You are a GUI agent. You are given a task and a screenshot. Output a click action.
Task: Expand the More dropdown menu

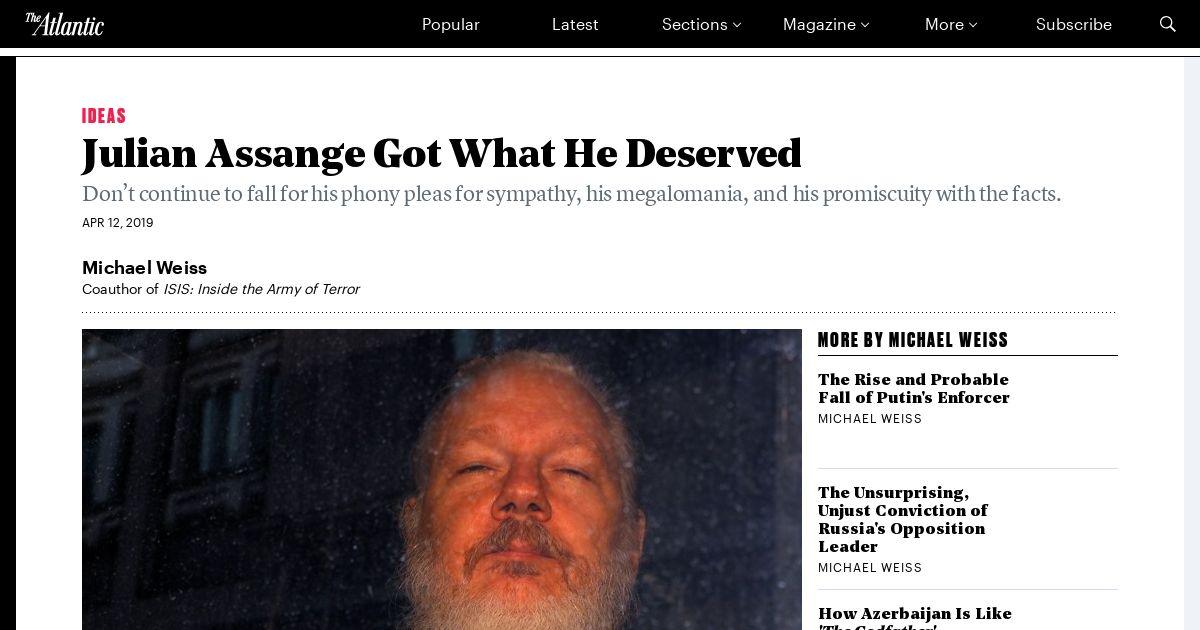point(951,24)
